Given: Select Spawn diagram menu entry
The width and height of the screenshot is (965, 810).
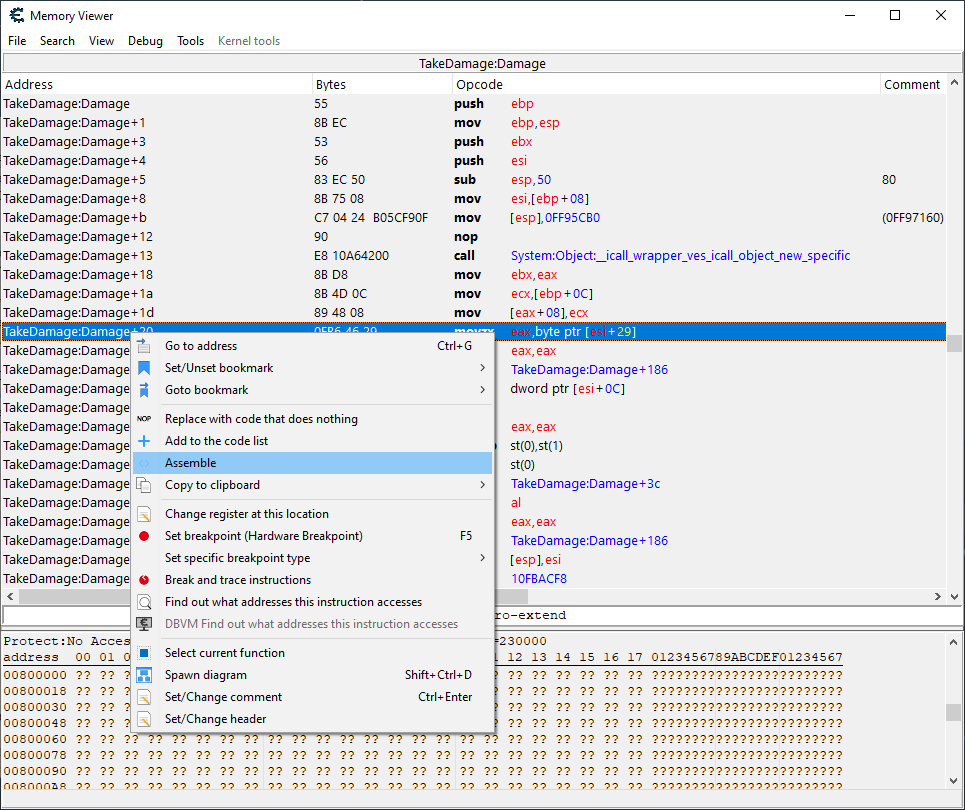Looking at the screenshot, I should tap(313, 675).
